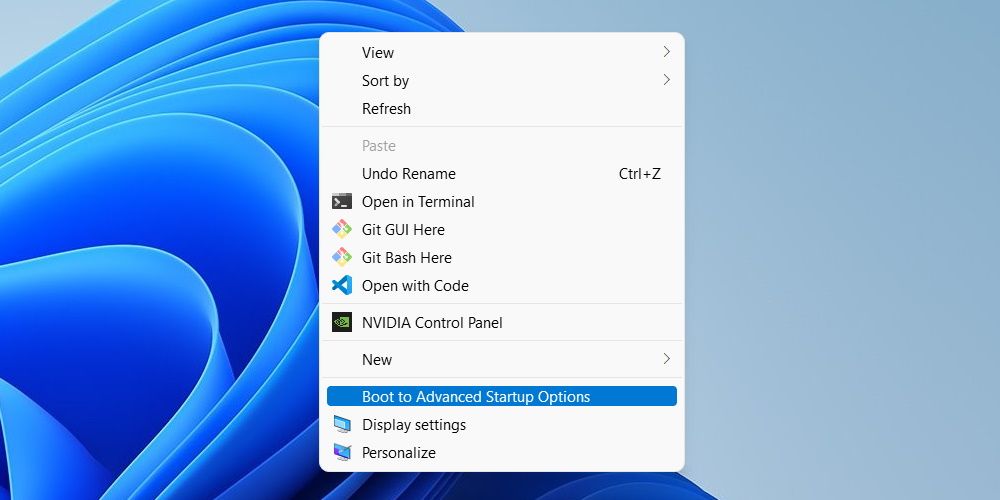
Task: Expand the View submenu arrow
Action: click(x=666, y=52)
